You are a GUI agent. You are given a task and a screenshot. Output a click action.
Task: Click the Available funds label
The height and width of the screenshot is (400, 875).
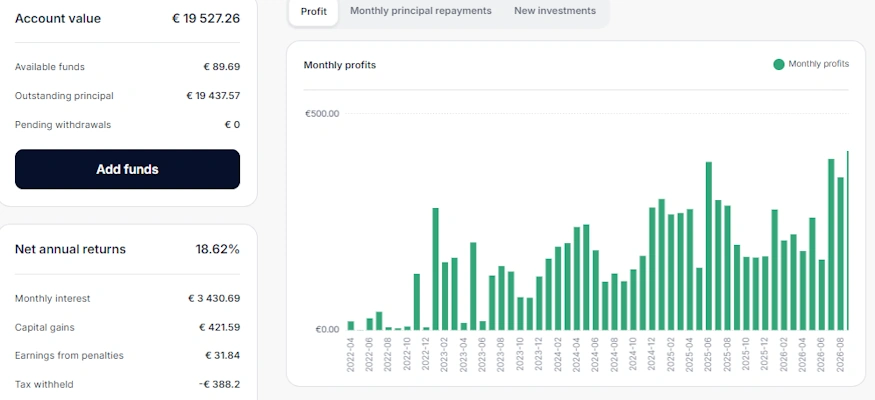pyautogui.click(x=50, y=67)
